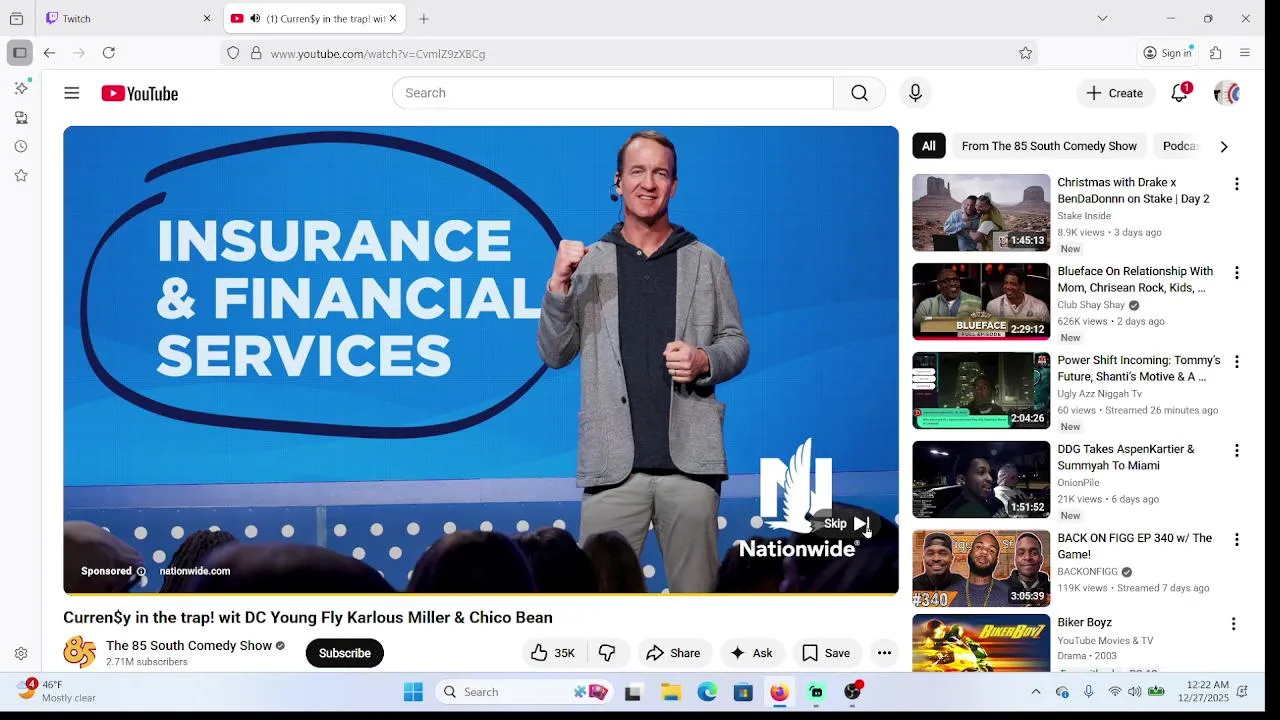Click the Create button
Image resolution: width=1280 pixels, height=720 pixels.
click(1116, 93)
